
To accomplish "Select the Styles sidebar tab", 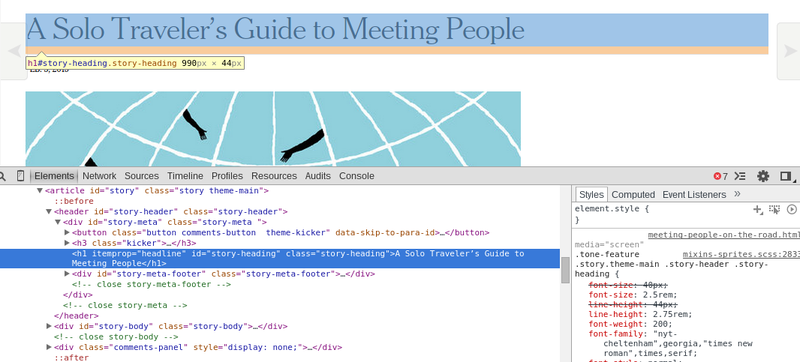I will [x=591, y=194].
